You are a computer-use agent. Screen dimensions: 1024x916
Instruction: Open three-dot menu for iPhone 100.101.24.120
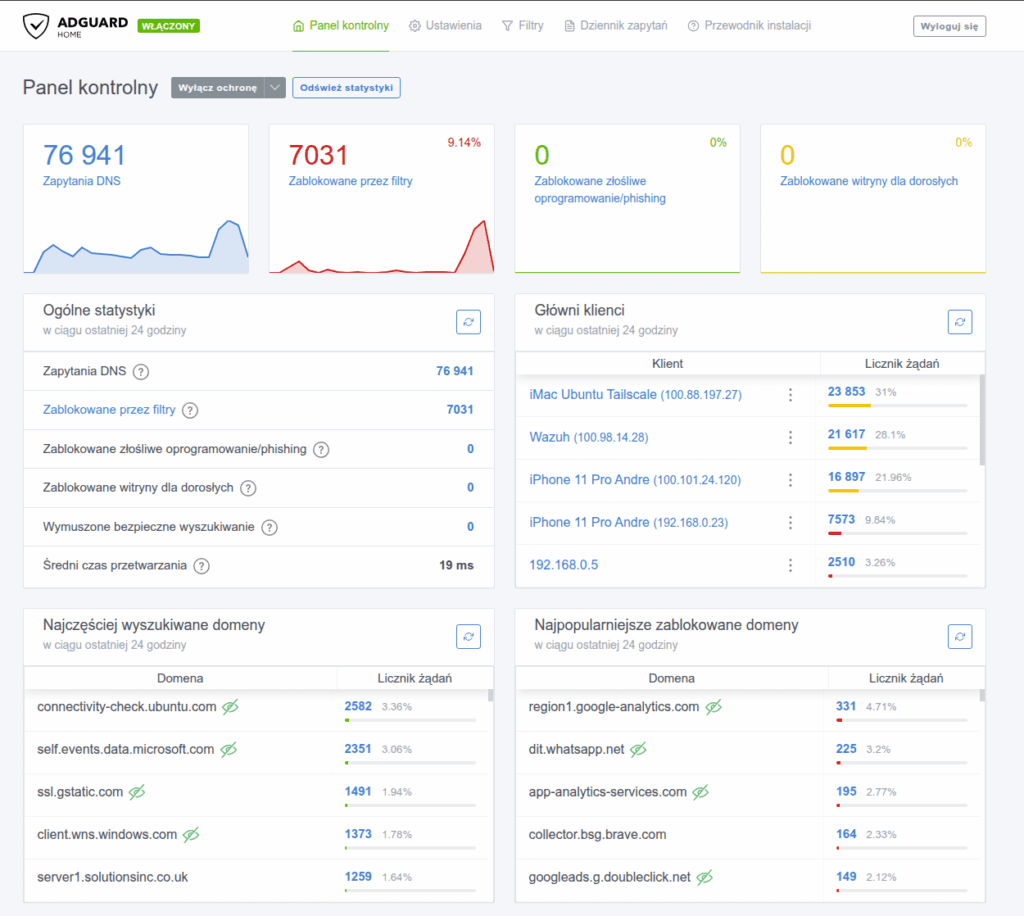pyautogui.click(x=790, y=480)
